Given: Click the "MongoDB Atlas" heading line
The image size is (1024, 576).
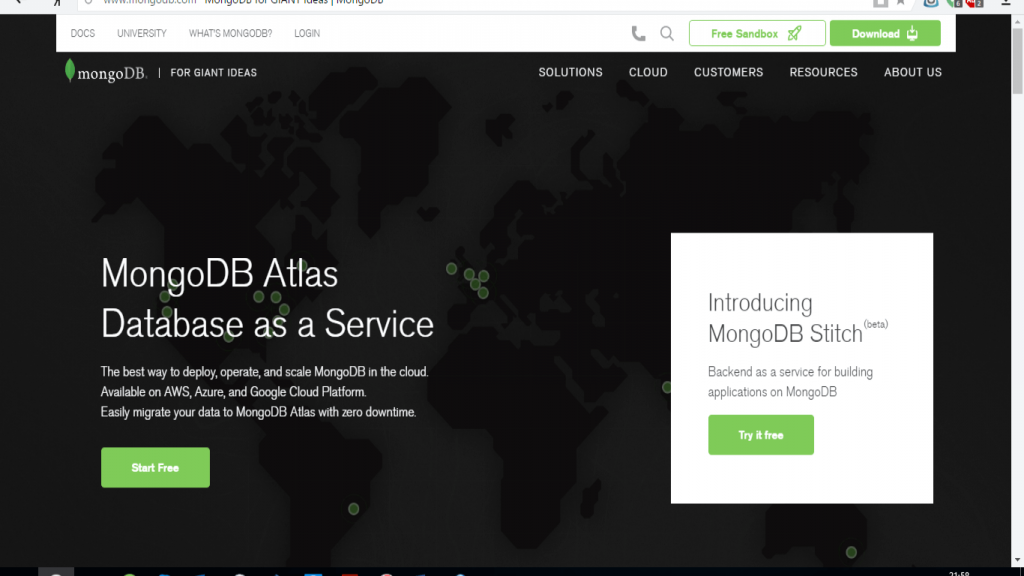Looking at the screenshot, I should coord(219,273).
